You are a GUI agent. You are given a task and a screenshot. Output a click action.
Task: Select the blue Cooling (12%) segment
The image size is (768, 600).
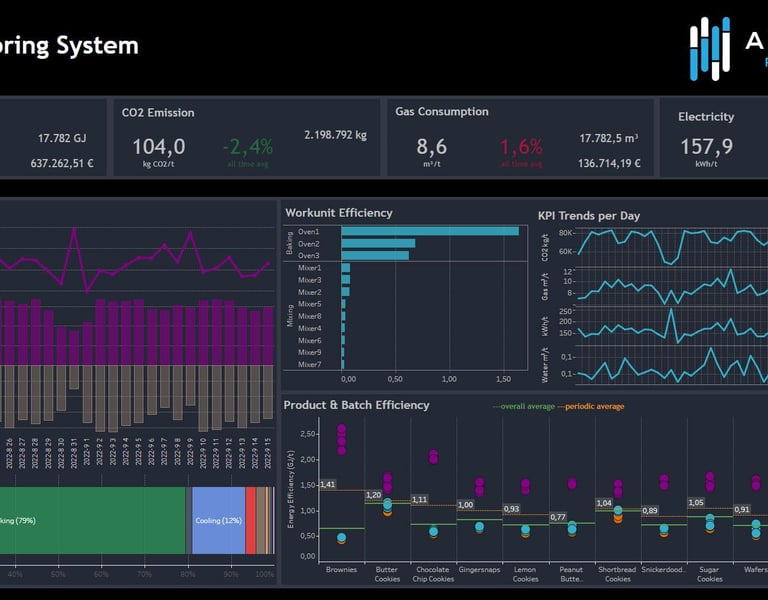tap(218, 520)
